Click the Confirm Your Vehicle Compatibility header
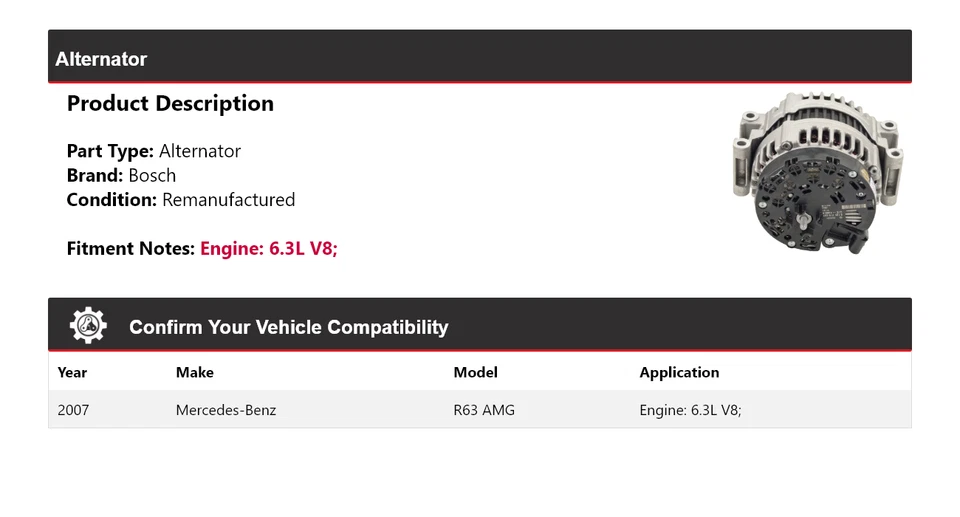 (288, 327)
